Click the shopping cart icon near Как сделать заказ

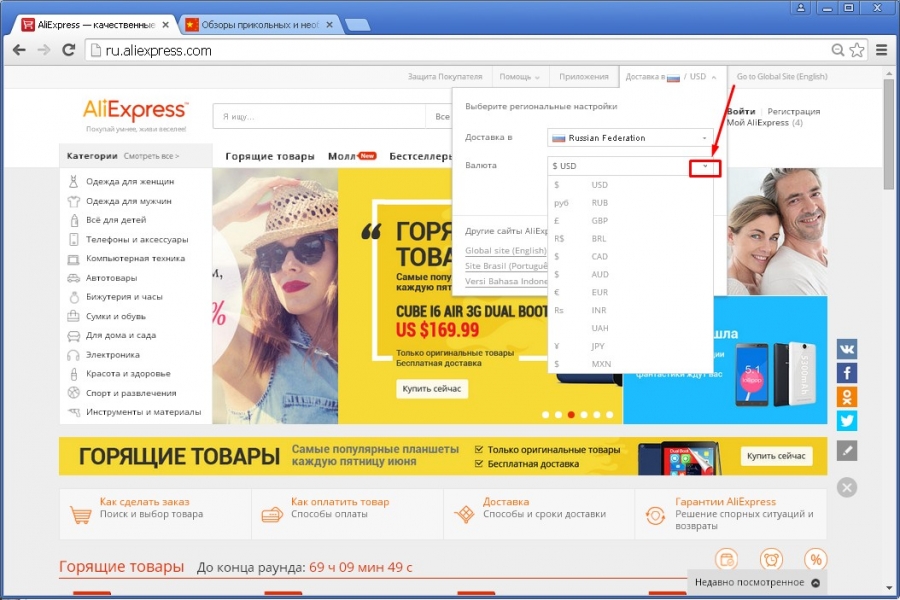coord(80,514)
